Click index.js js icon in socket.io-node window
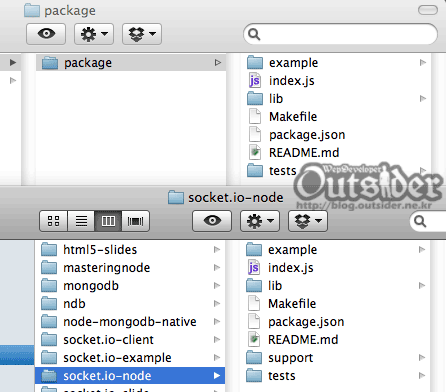The width and height of the screenshot is (446, 392). tap(254, 268)
